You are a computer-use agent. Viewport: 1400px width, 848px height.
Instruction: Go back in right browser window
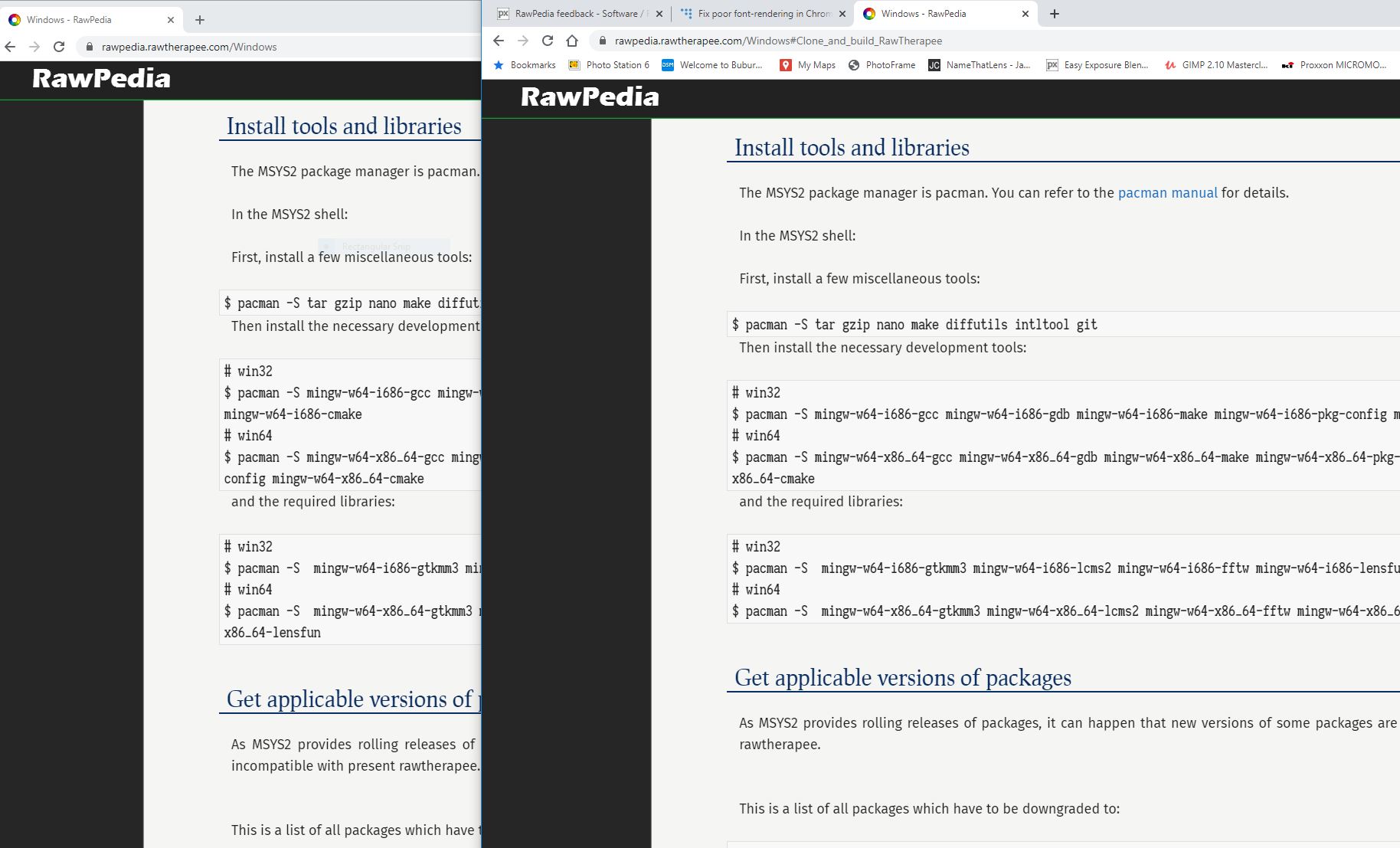click(499, 41)
